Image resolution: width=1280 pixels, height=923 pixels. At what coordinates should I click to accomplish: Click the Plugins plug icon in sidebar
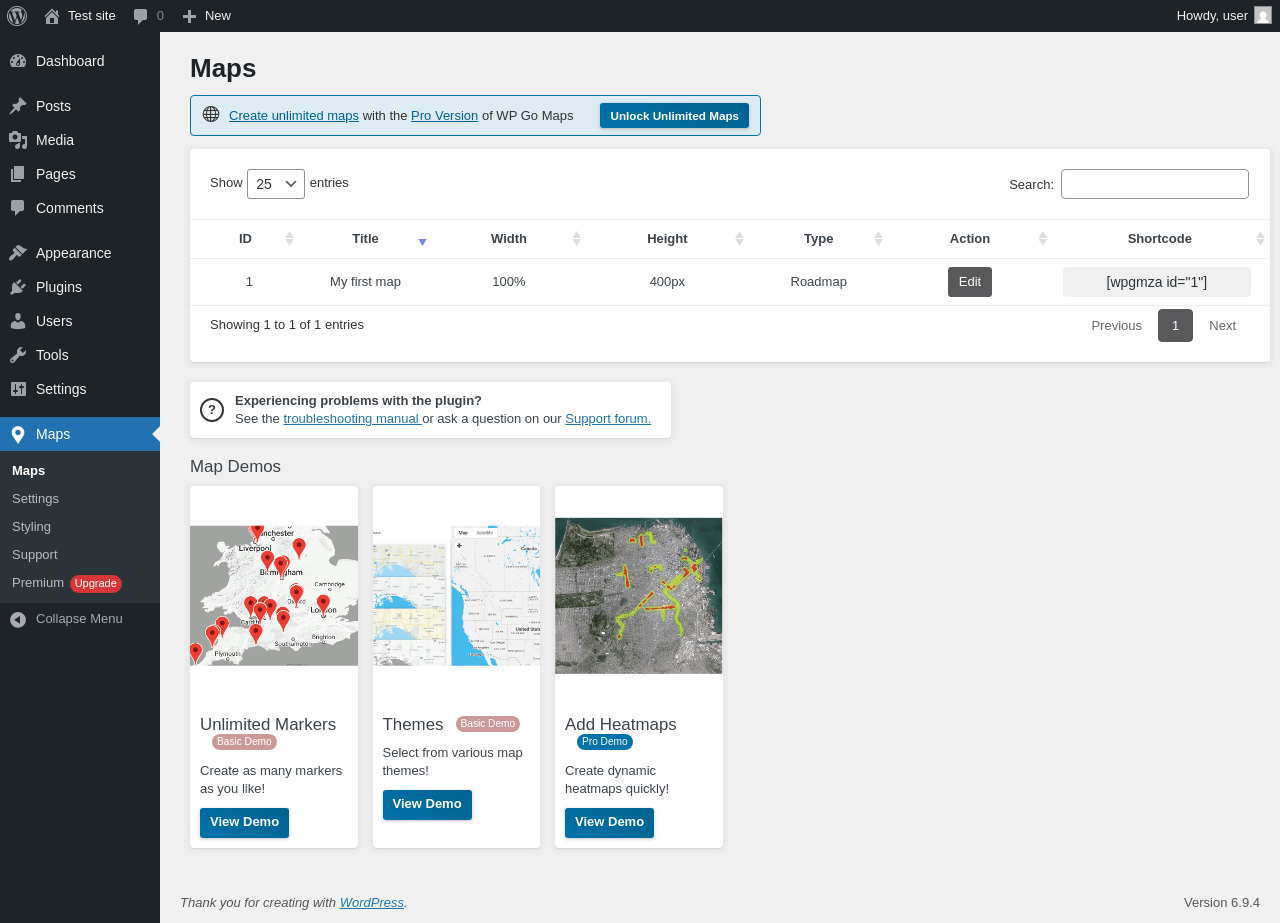coord(18,287)
